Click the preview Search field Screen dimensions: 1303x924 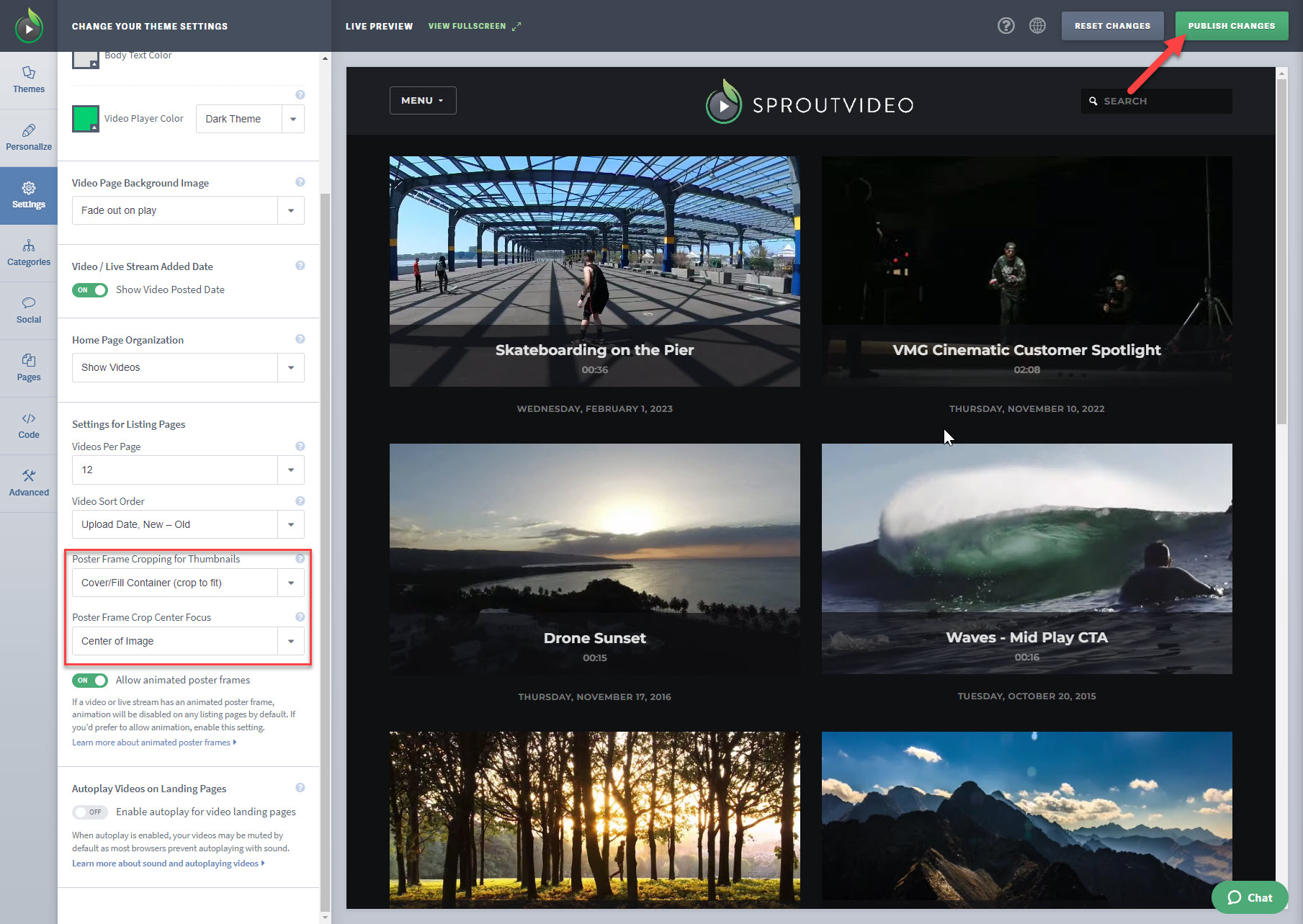coord(1156,101)
